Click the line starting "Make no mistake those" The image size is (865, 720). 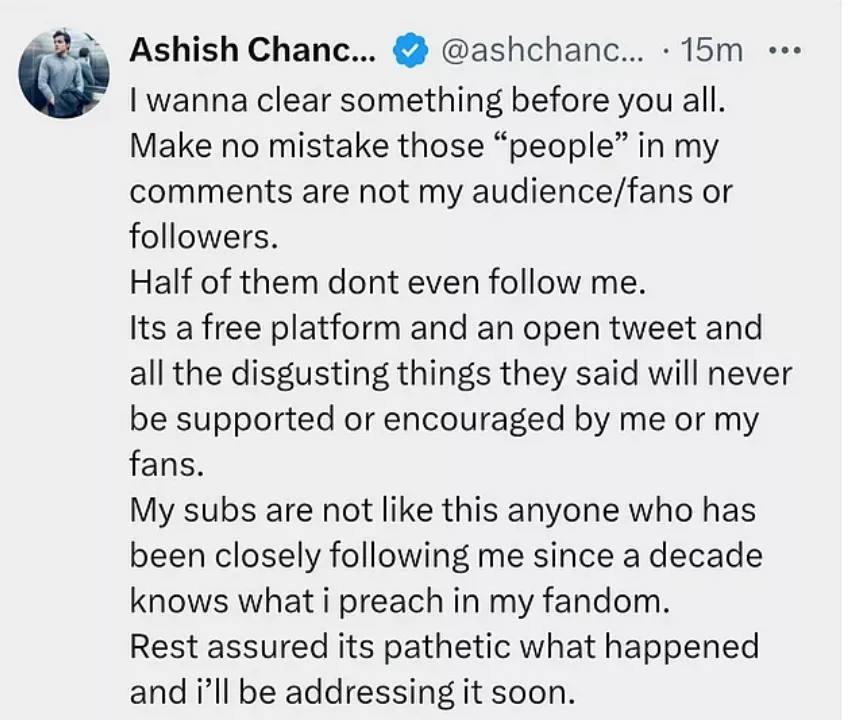424,146
